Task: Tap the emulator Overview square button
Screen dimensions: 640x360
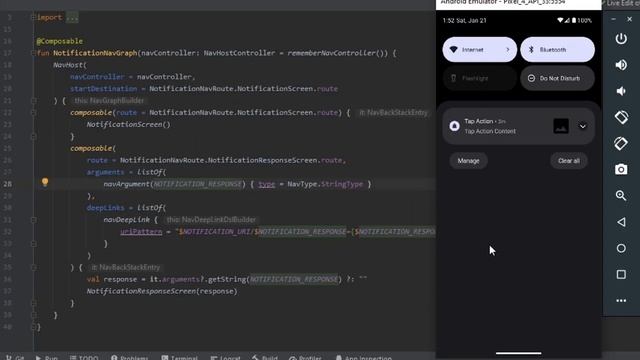Action: pos(621,274)
